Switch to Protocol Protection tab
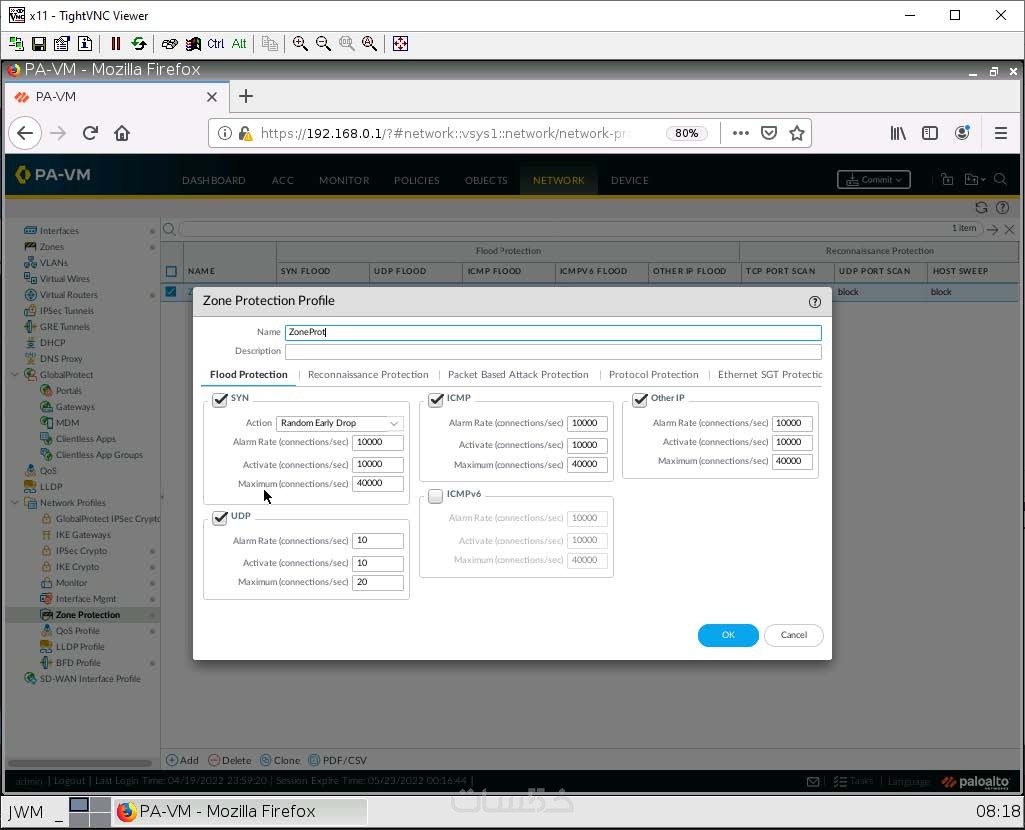 click(x=654, y=374)
